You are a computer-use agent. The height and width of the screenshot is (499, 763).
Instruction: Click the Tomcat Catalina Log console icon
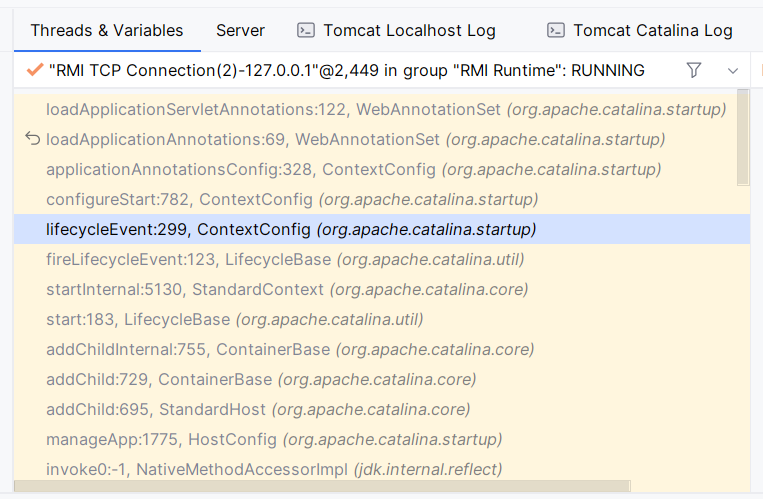coord(557,30)
